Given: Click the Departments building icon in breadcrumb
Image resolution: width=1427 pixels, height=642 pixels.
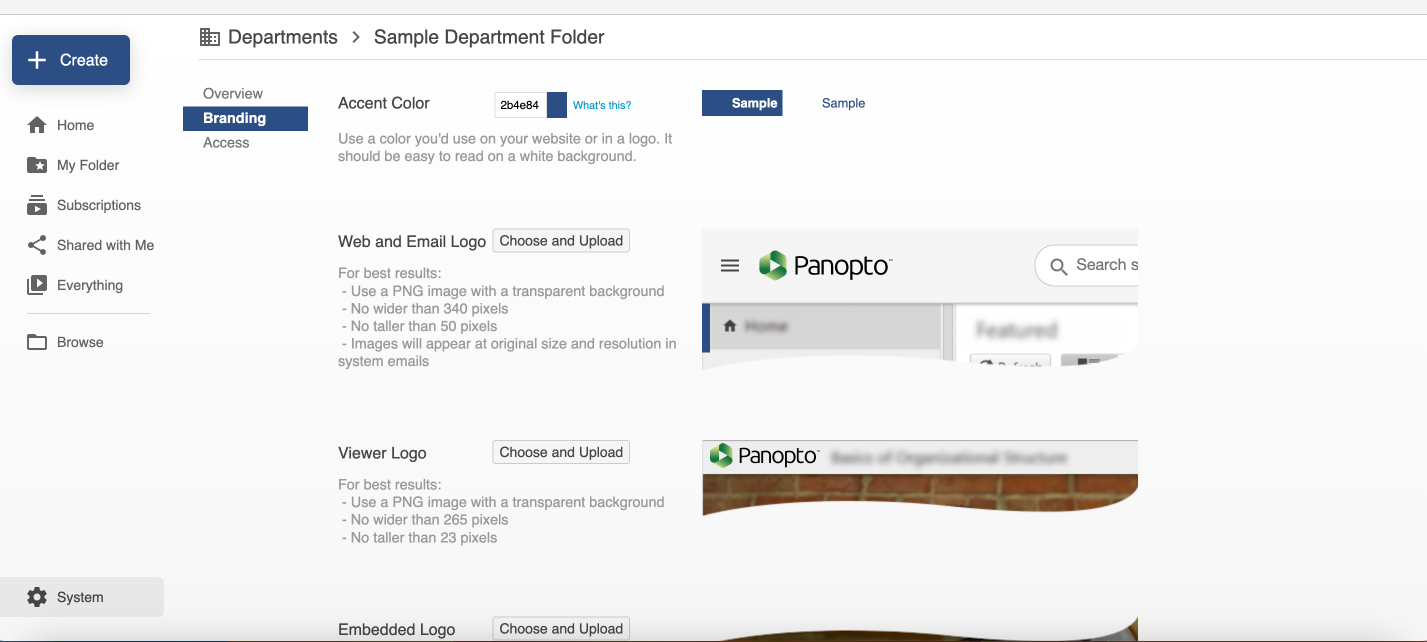Looking at the screenshot, I should (x=210, y=37).
